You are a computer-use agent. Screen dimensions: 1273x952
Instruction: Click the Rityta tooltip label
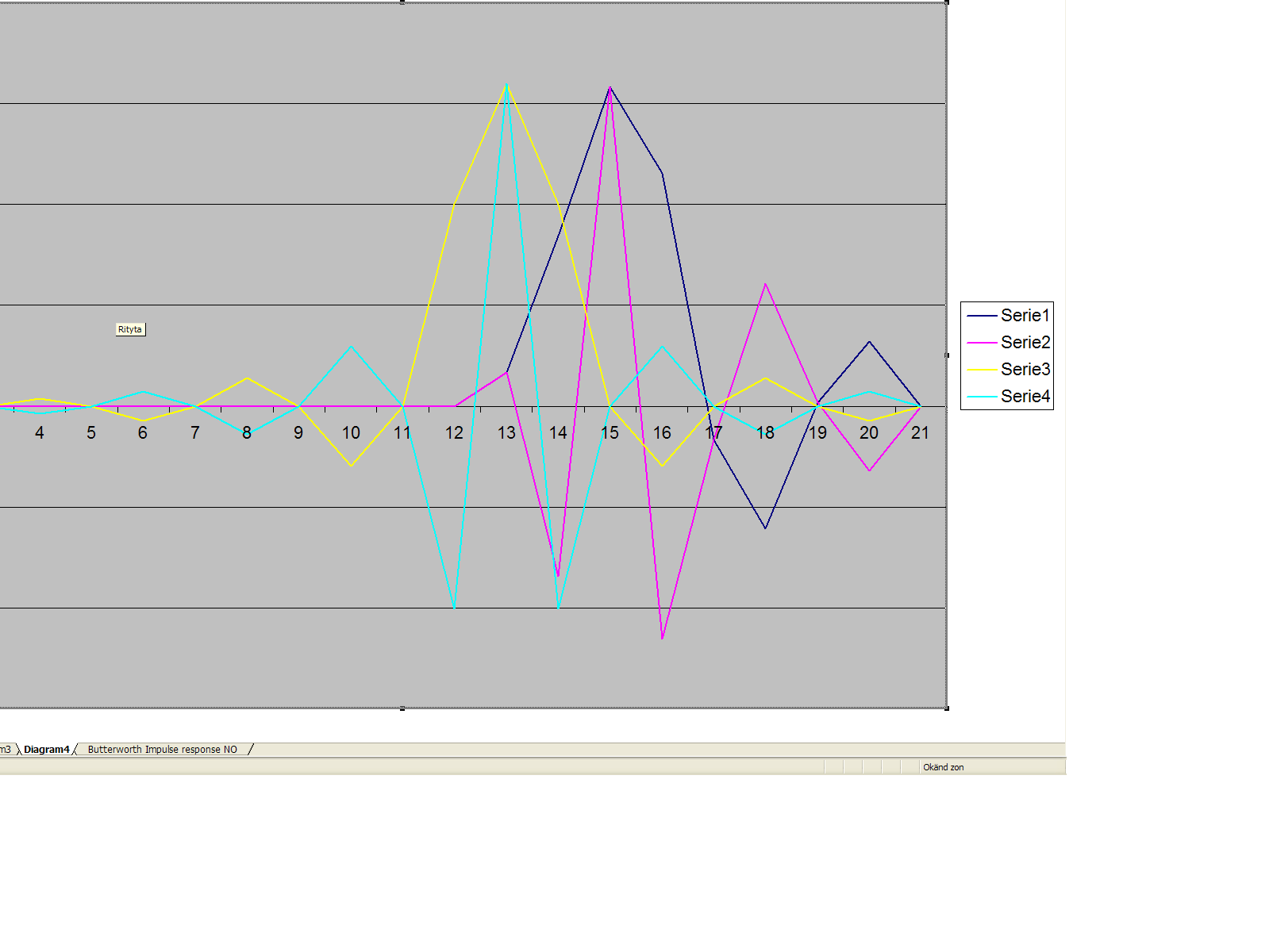[x=130, y=329]
